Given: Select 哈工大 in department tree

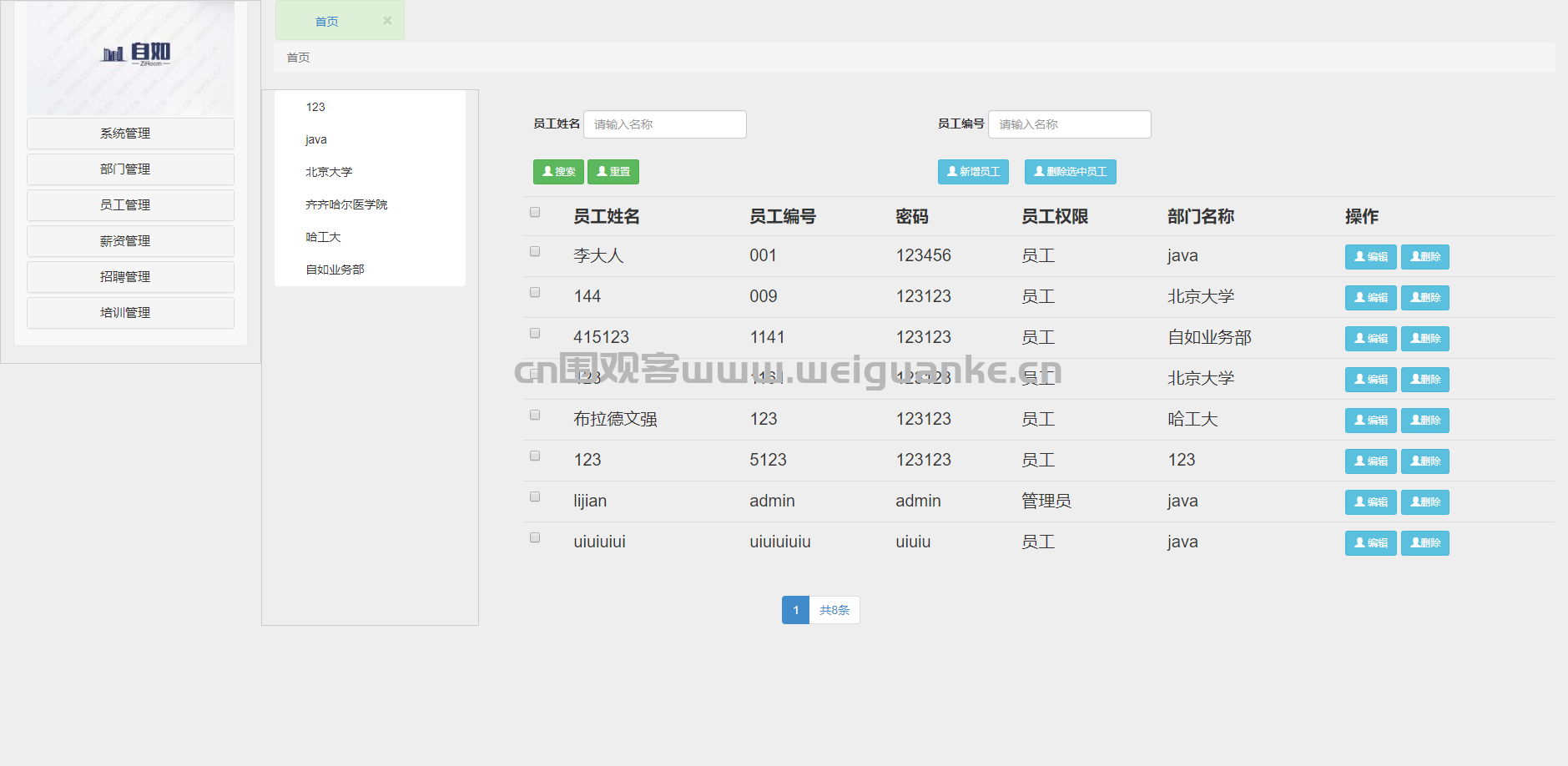Looking at the screenshot, I should [323, 237].
